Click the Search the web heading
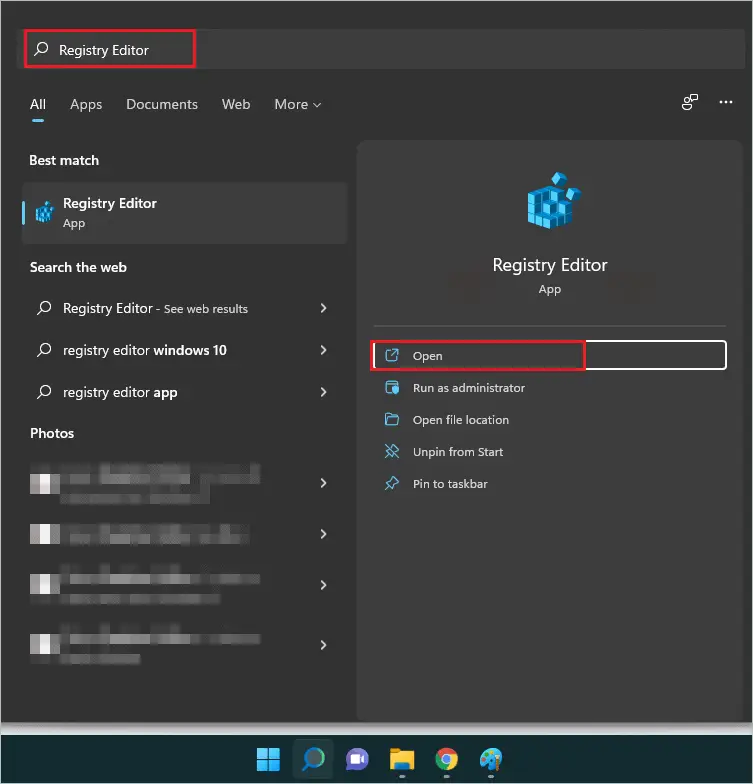The image size is (753, 784). 78,268
